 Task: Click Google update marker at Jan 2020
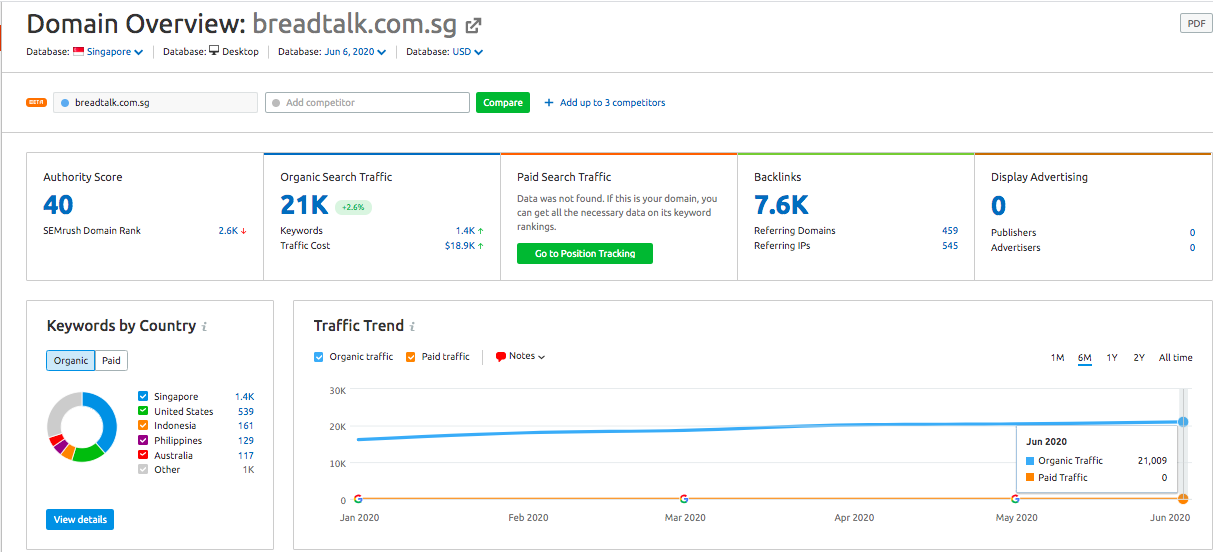tap(358, 498)
